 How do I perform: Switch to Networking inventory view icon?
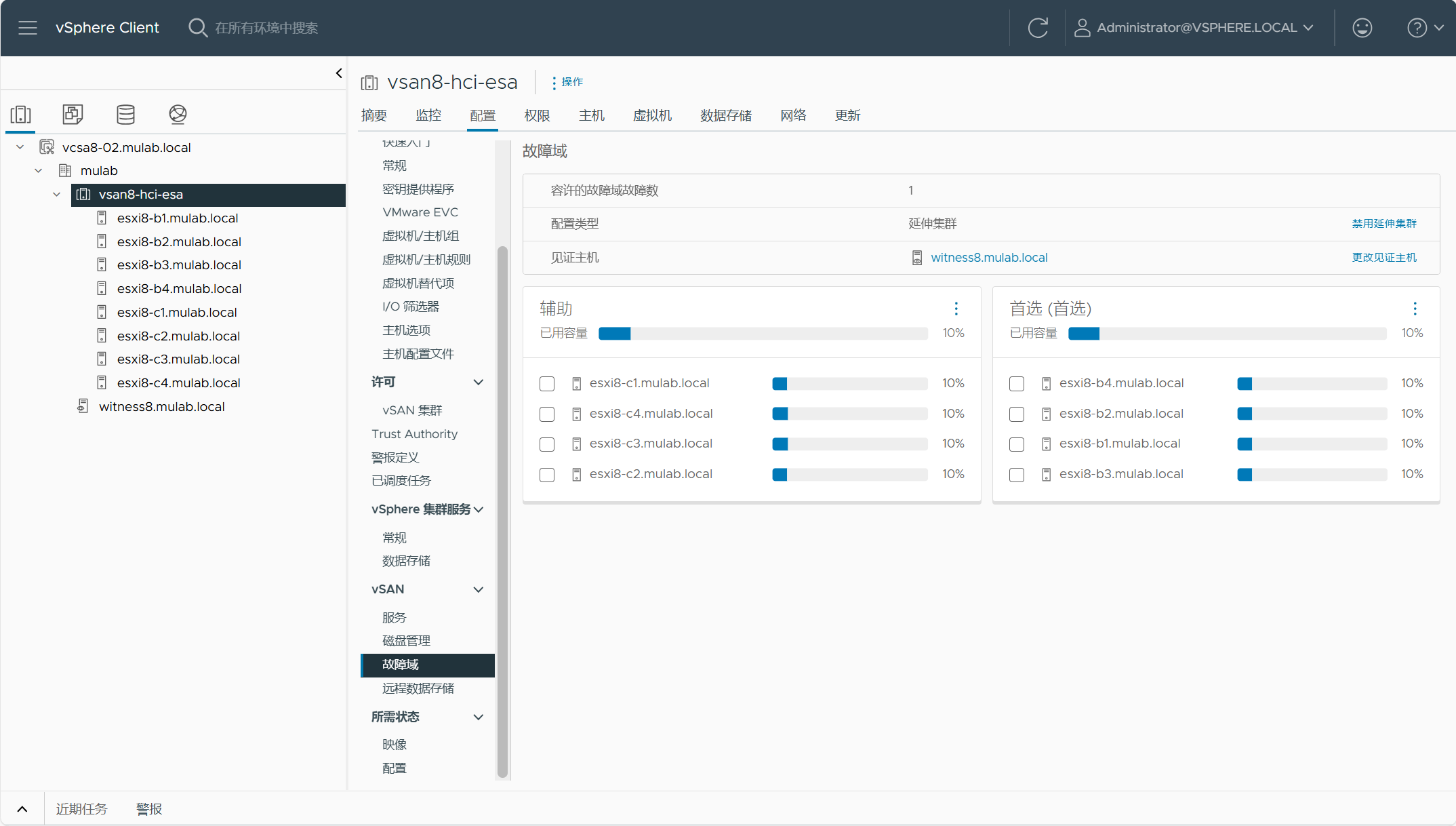(178, 114)
